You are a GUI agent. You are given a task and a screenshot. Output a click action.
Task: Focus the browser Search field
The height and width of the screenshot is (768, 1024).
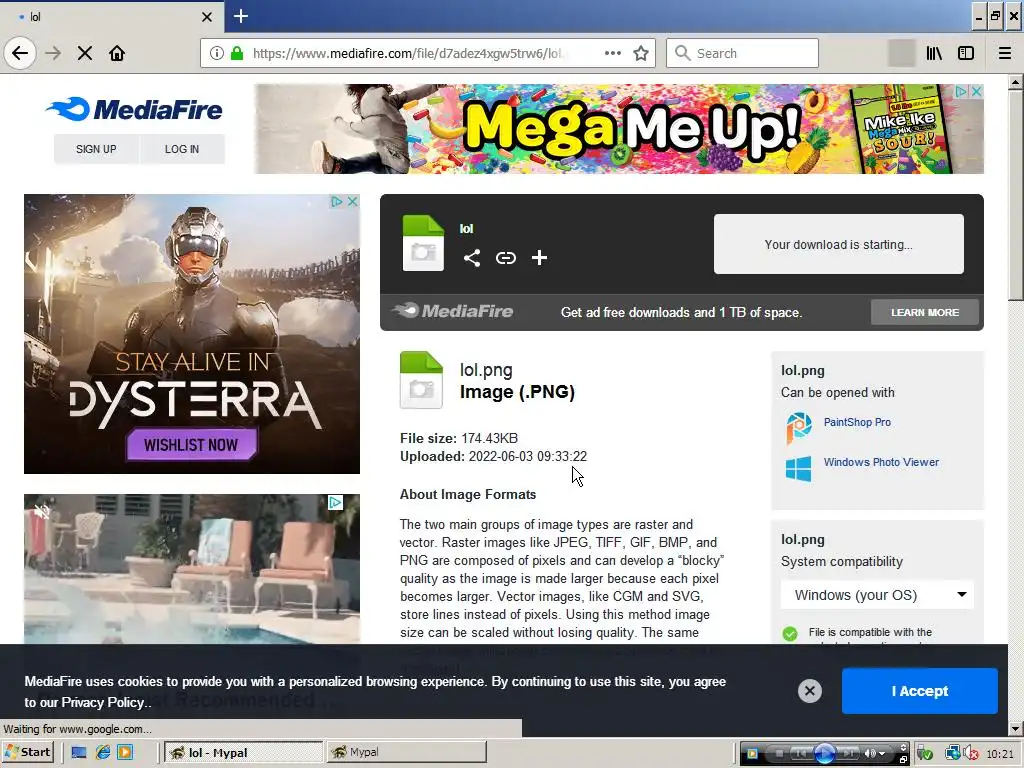tap(743, 53)
